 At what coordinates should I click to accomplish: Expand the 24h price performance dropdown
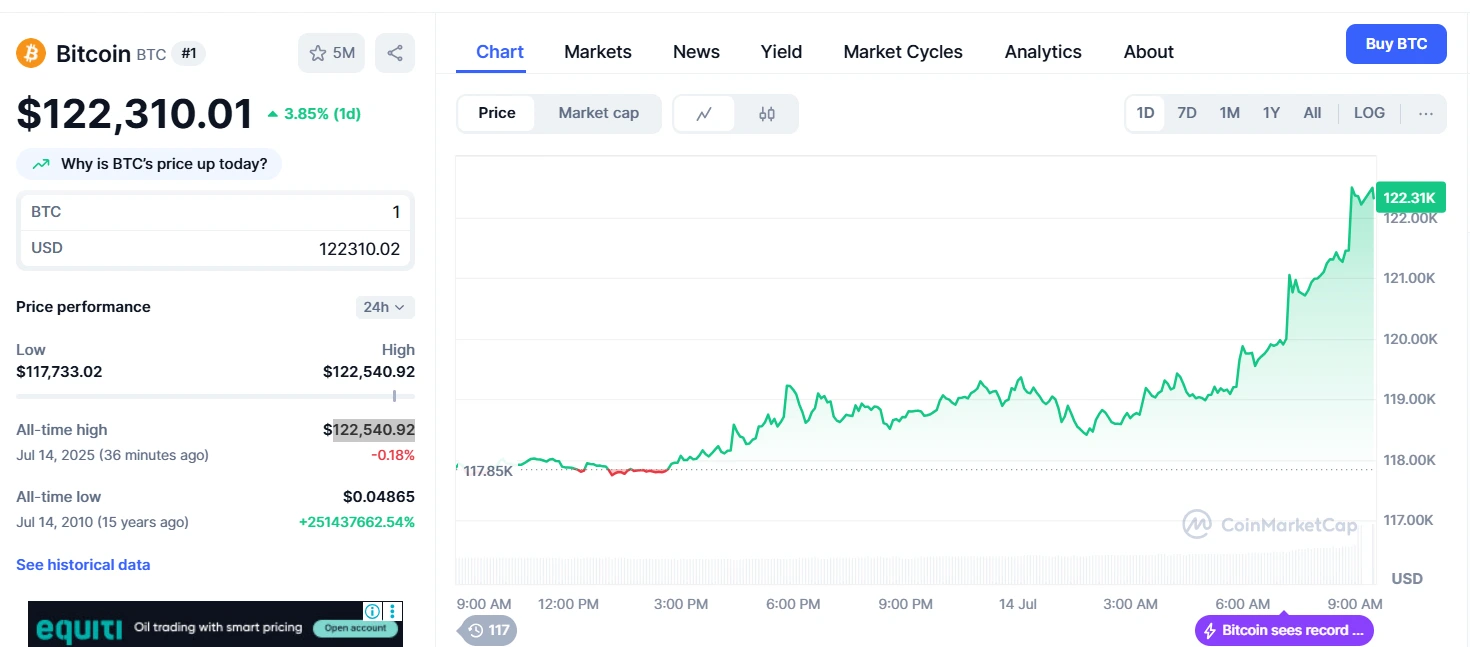[x=385, y=307]
